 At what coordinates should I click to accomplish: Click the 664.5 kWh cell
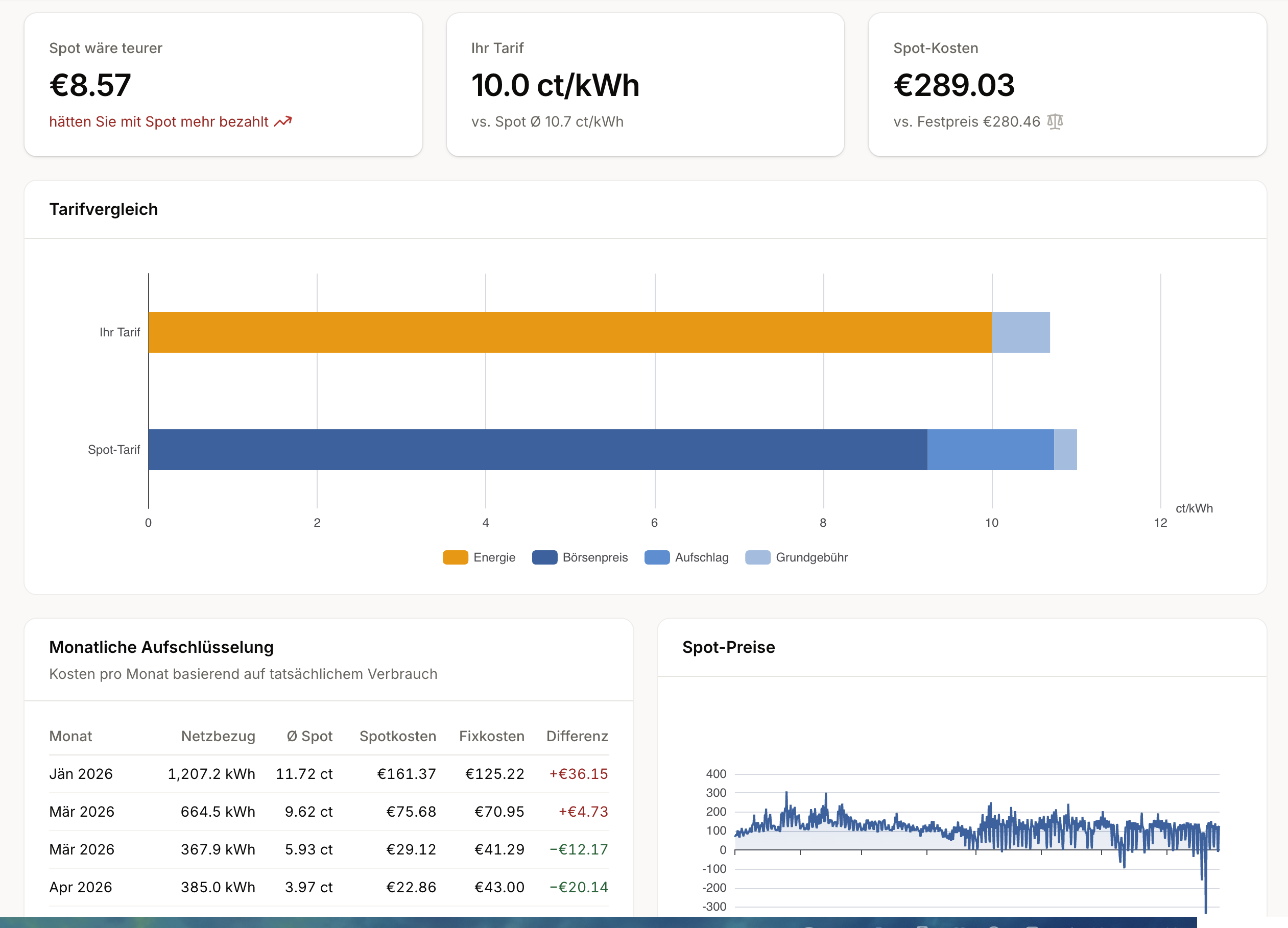tap(218, 812)
